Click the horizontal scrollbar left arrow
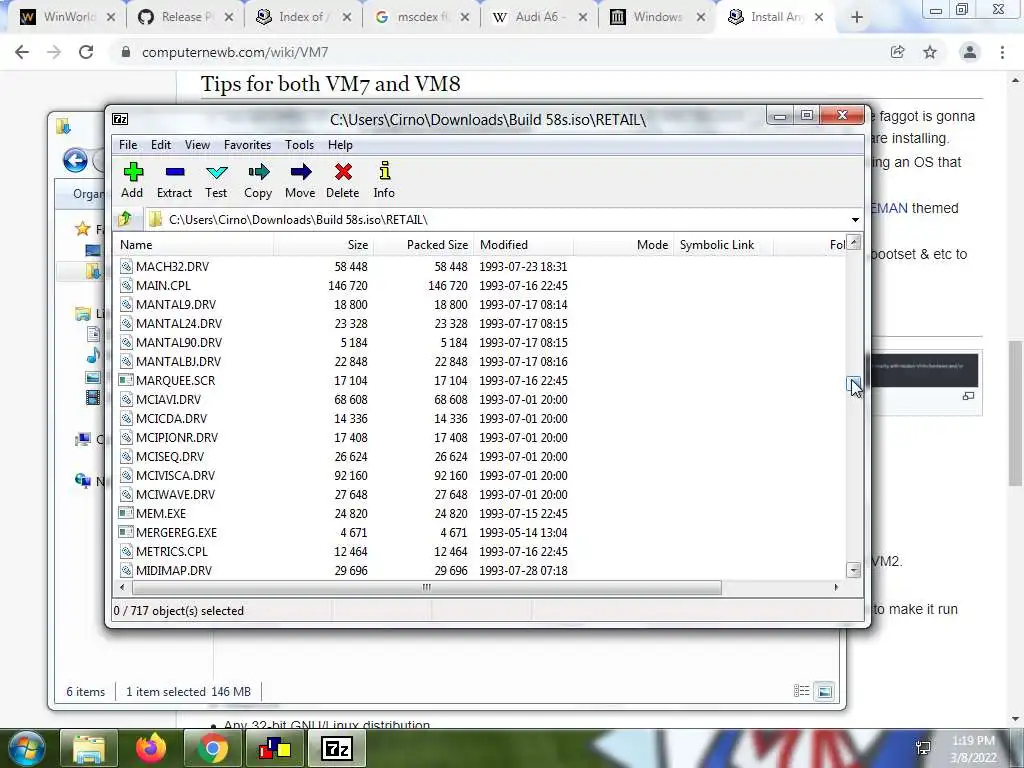This screenshot has height=768, width=1024. coord(122,587)
